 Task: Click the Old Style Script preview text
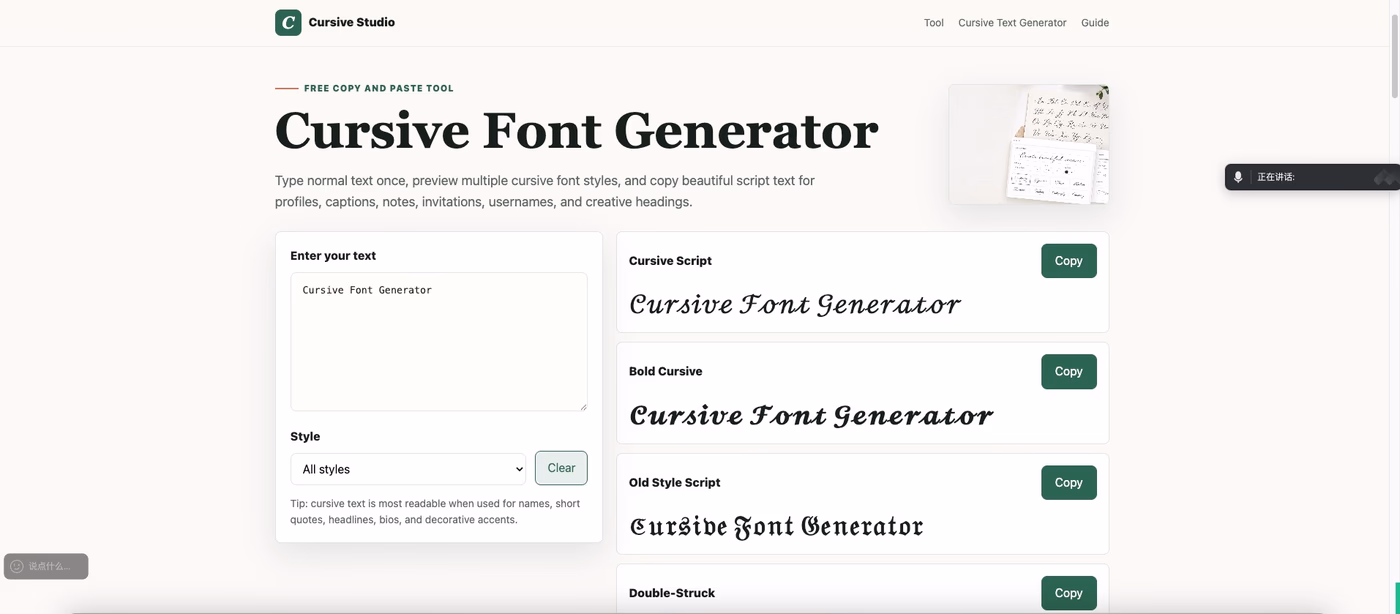776,526
